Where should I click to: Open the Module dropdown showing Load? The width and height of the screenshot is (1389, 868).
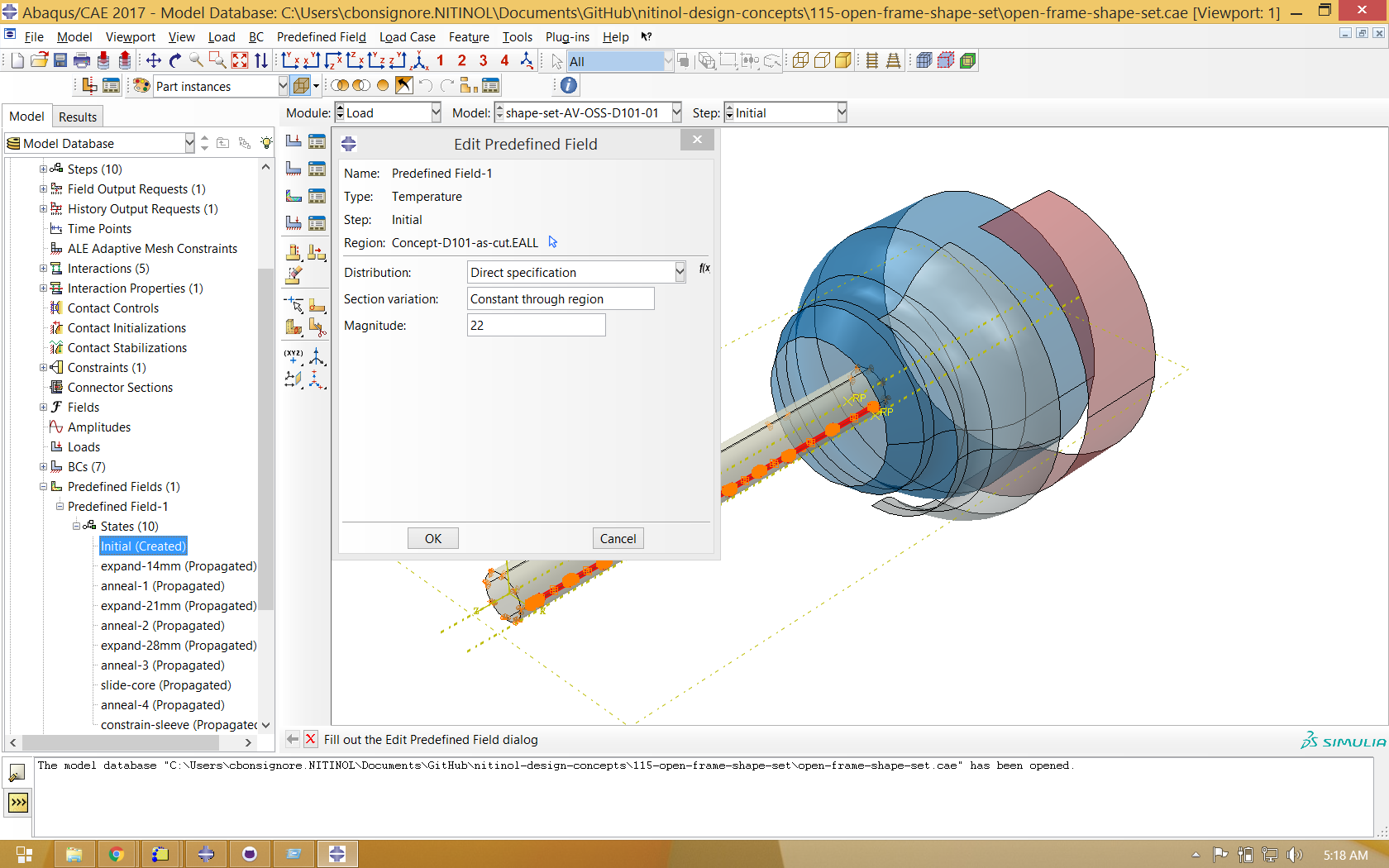tap(388, 113)
